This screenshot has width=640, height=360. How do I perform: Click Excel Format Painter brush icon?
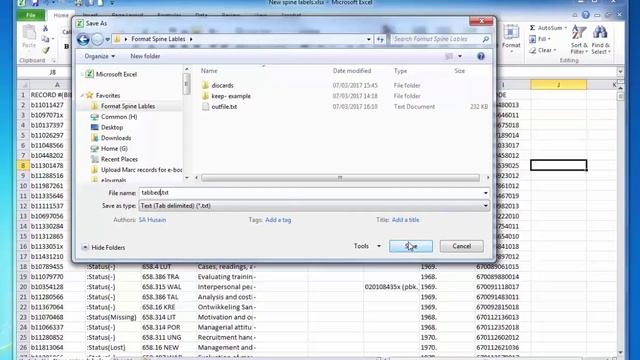click(45, 50)
